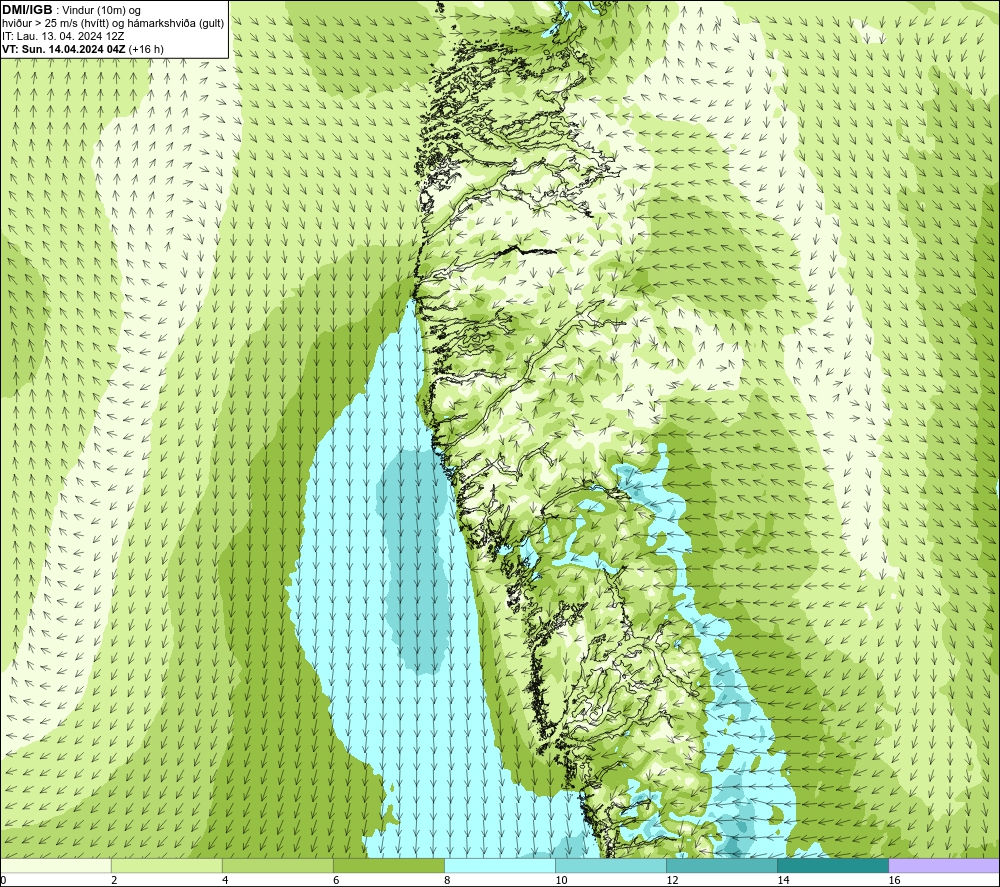
Task: Click the legend scale value '6'
Action: click(x=336, y=880)
